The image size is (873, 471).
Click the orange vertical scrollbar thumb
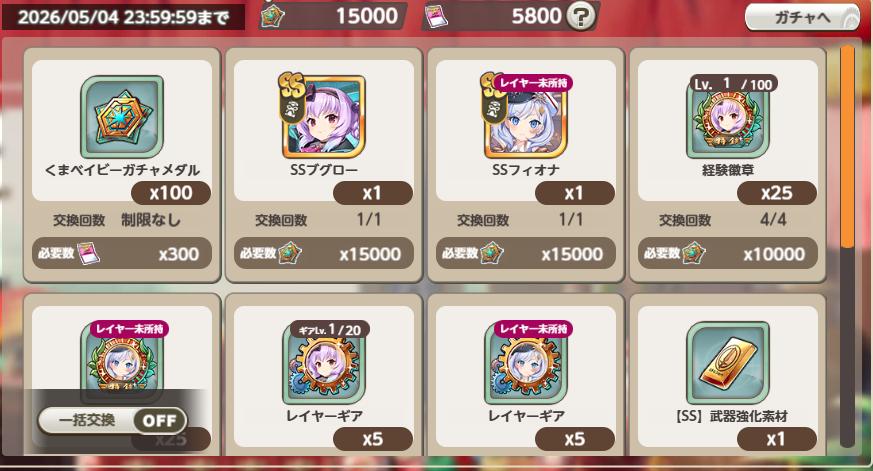(847, 147)
